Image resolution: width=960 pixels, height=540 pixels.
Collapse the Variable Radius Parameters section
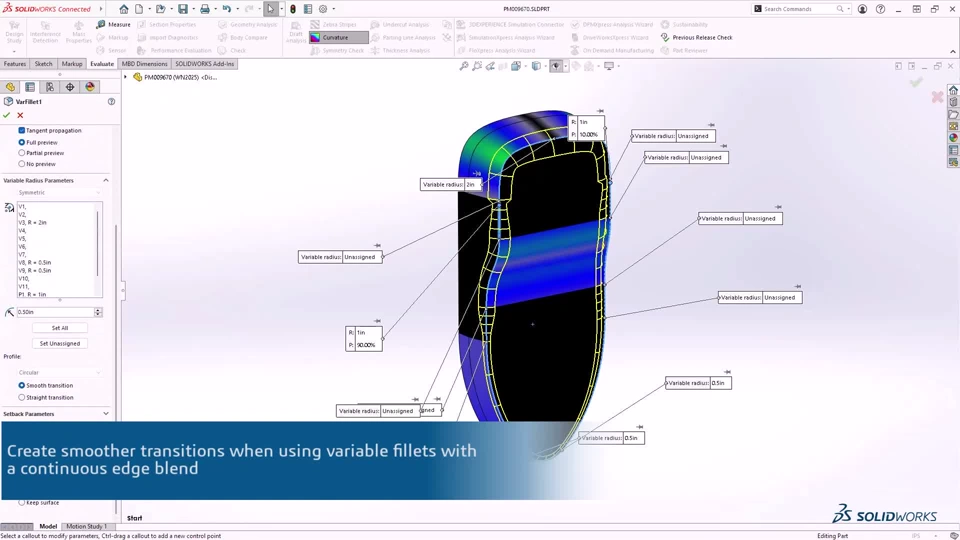coord(106,181)
